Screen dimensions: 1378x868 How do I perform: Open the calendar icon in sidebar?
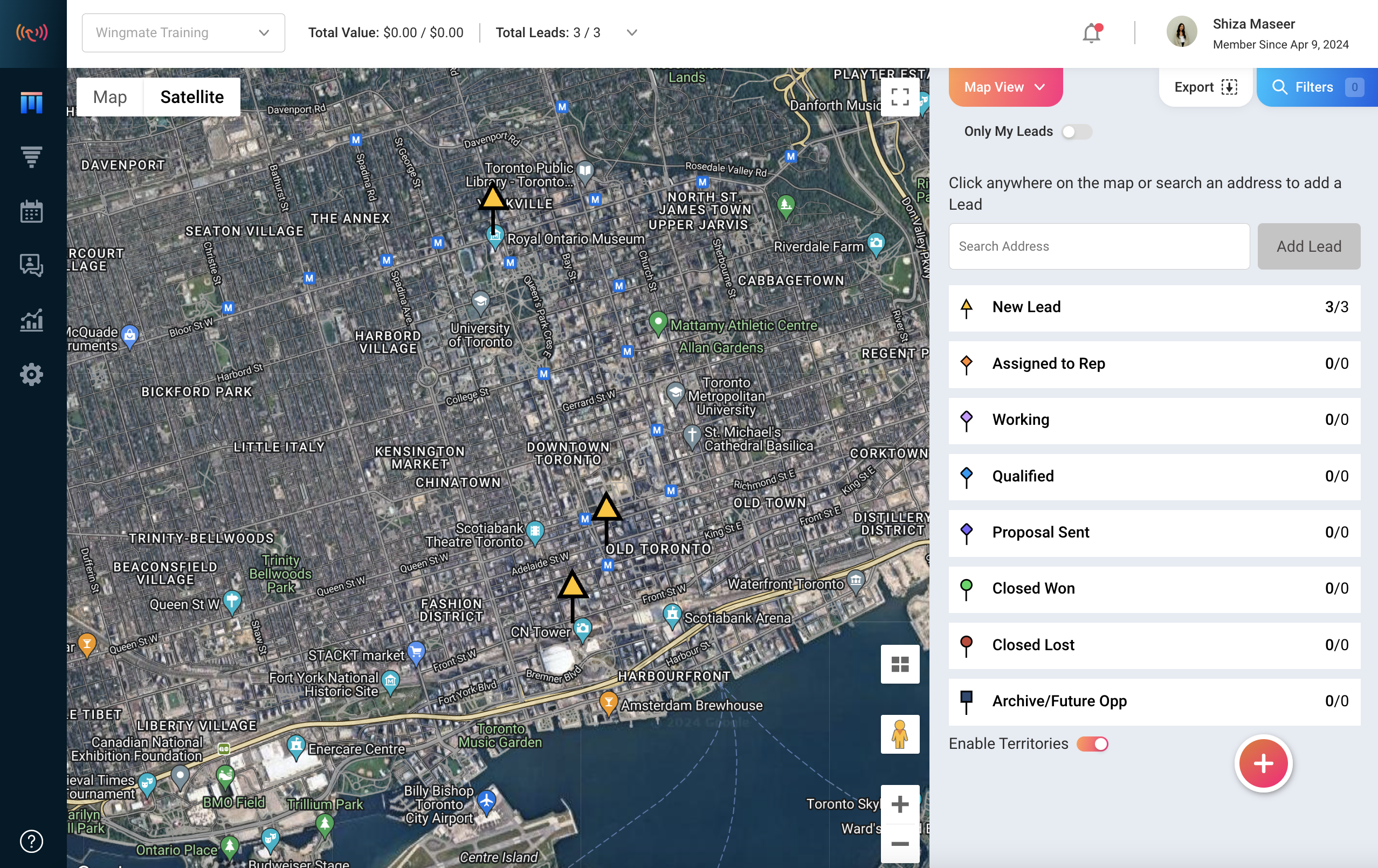click(31, 211)
